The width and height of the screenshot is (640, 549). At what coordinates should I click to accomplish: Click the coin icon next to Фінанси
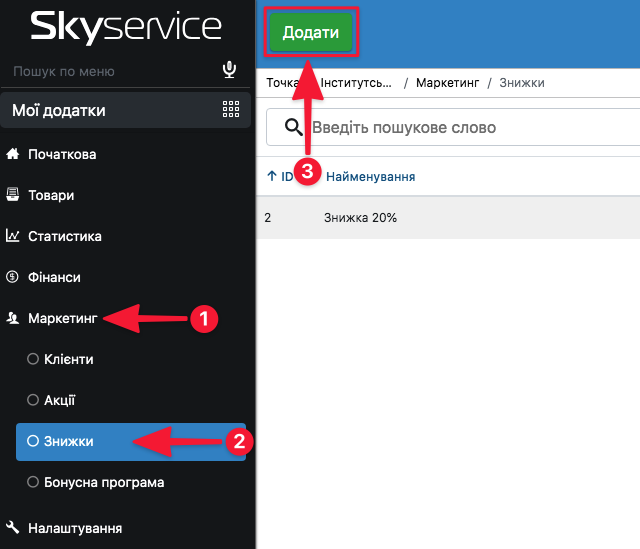tap(13, 277)
